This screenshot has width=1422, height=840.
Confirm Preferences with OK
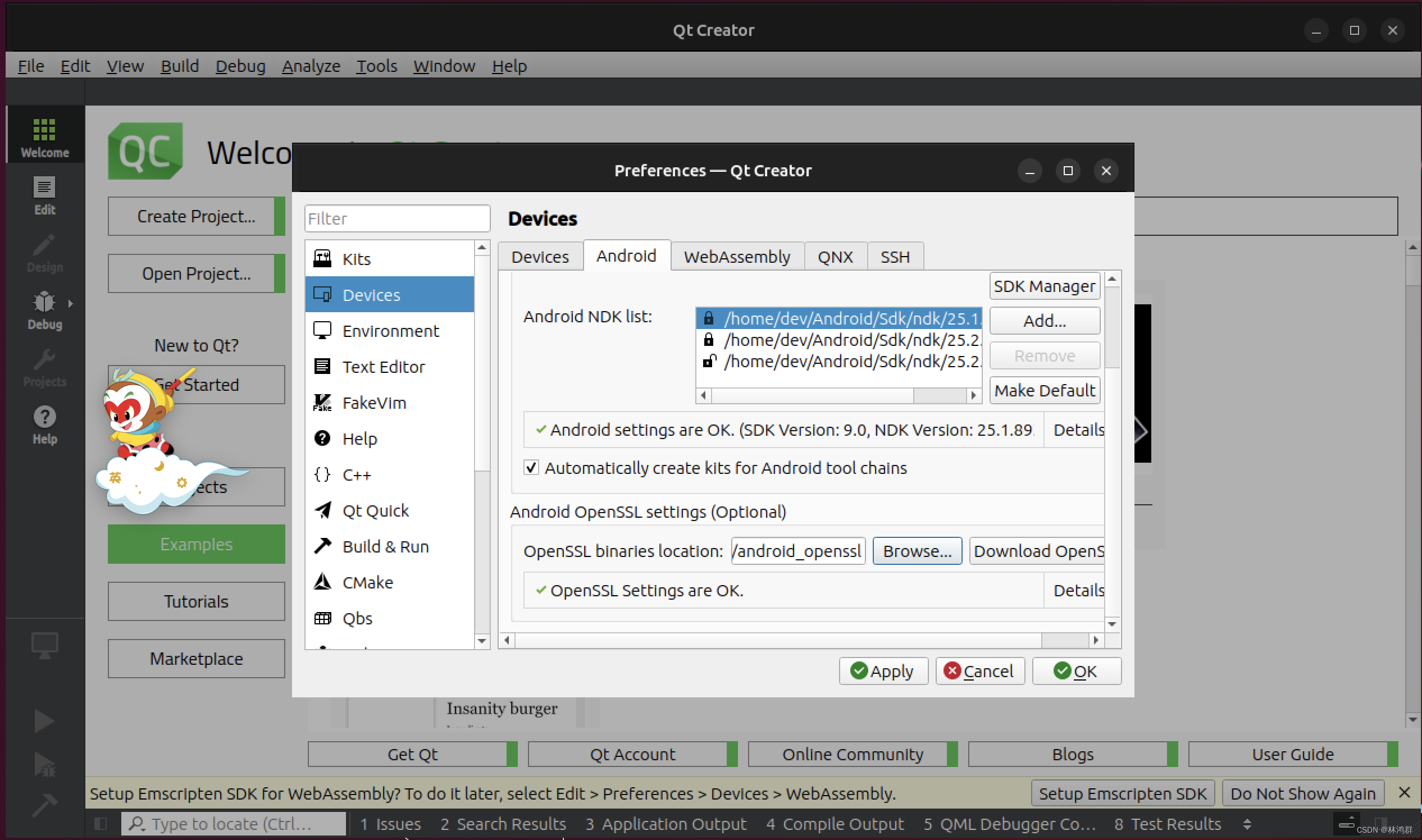pos(1076,671)
